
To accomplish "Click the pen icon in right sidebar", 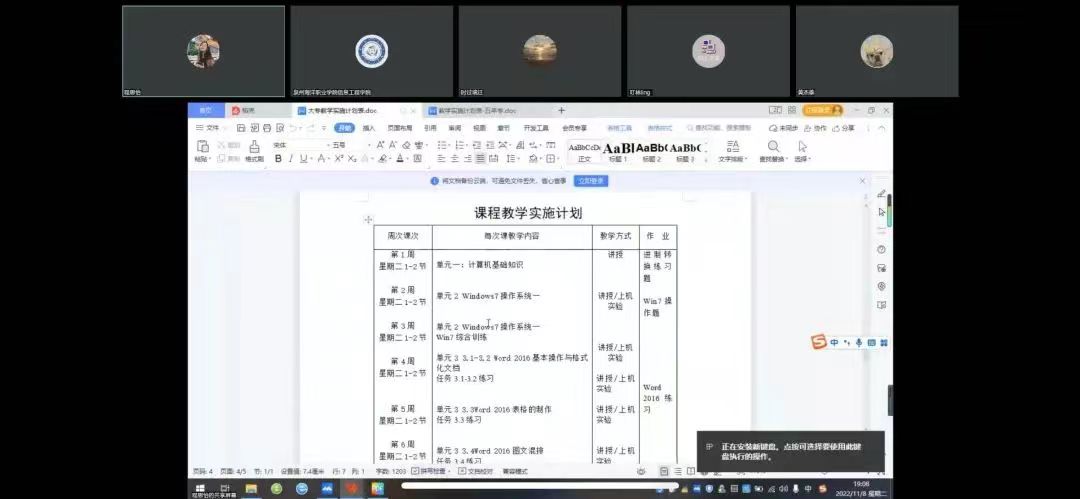I will [881, 194].
